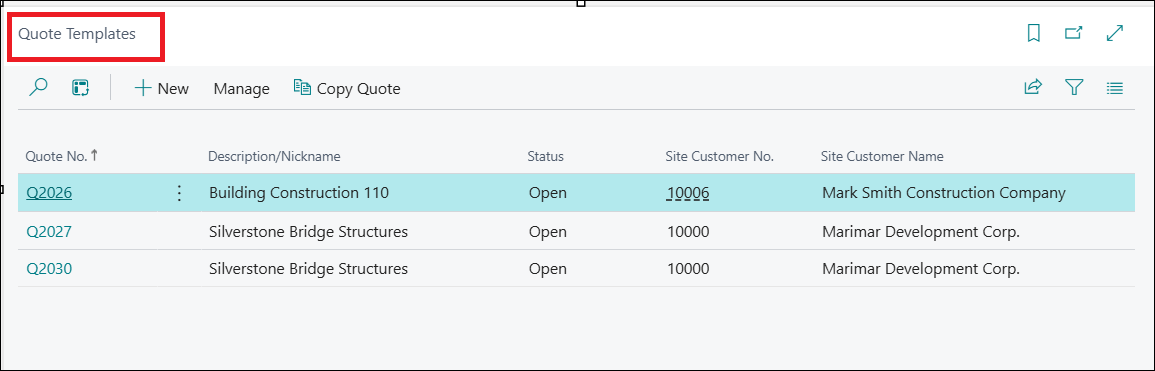Click the share icon in toolbar
This screenshot has width=1155, height=371.
point(1033,88)
